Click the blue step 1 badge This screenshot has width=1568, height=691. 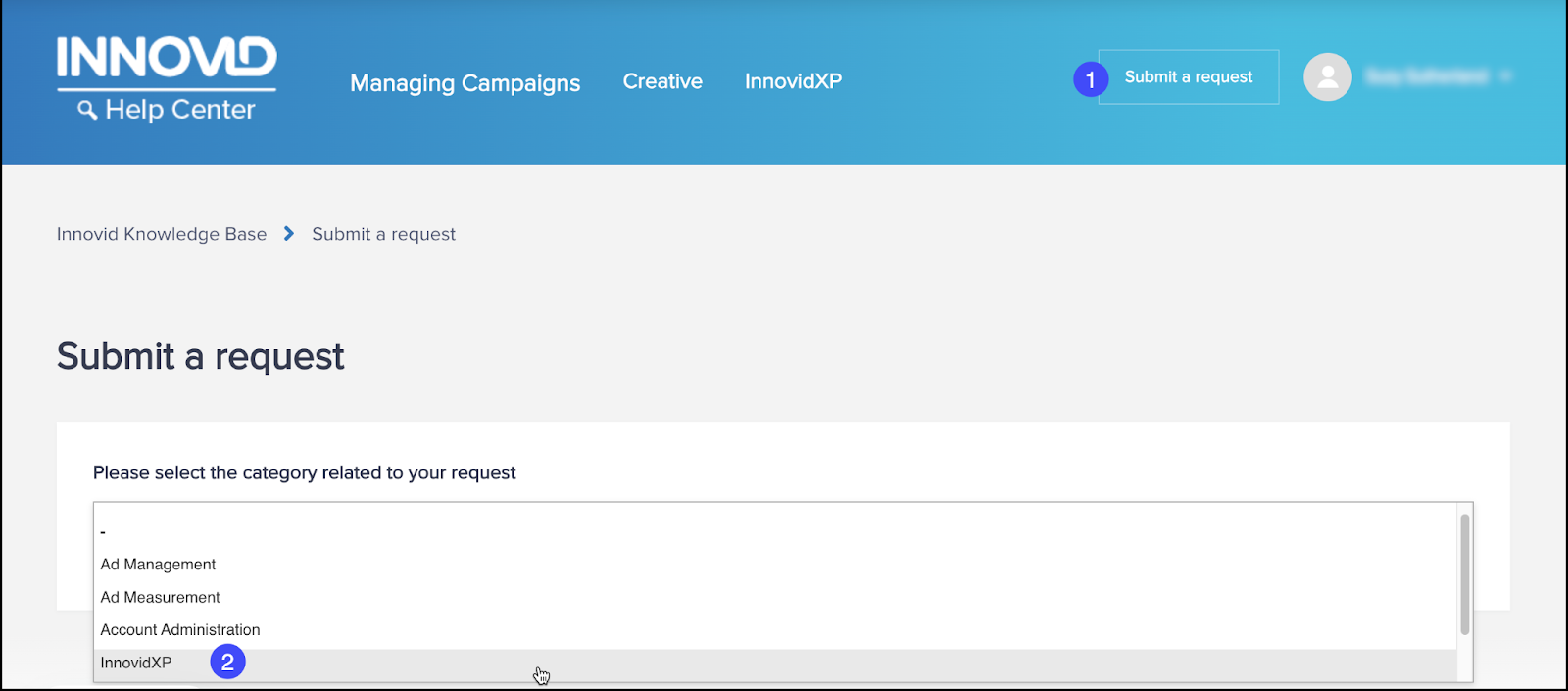tap(1090, 79)
